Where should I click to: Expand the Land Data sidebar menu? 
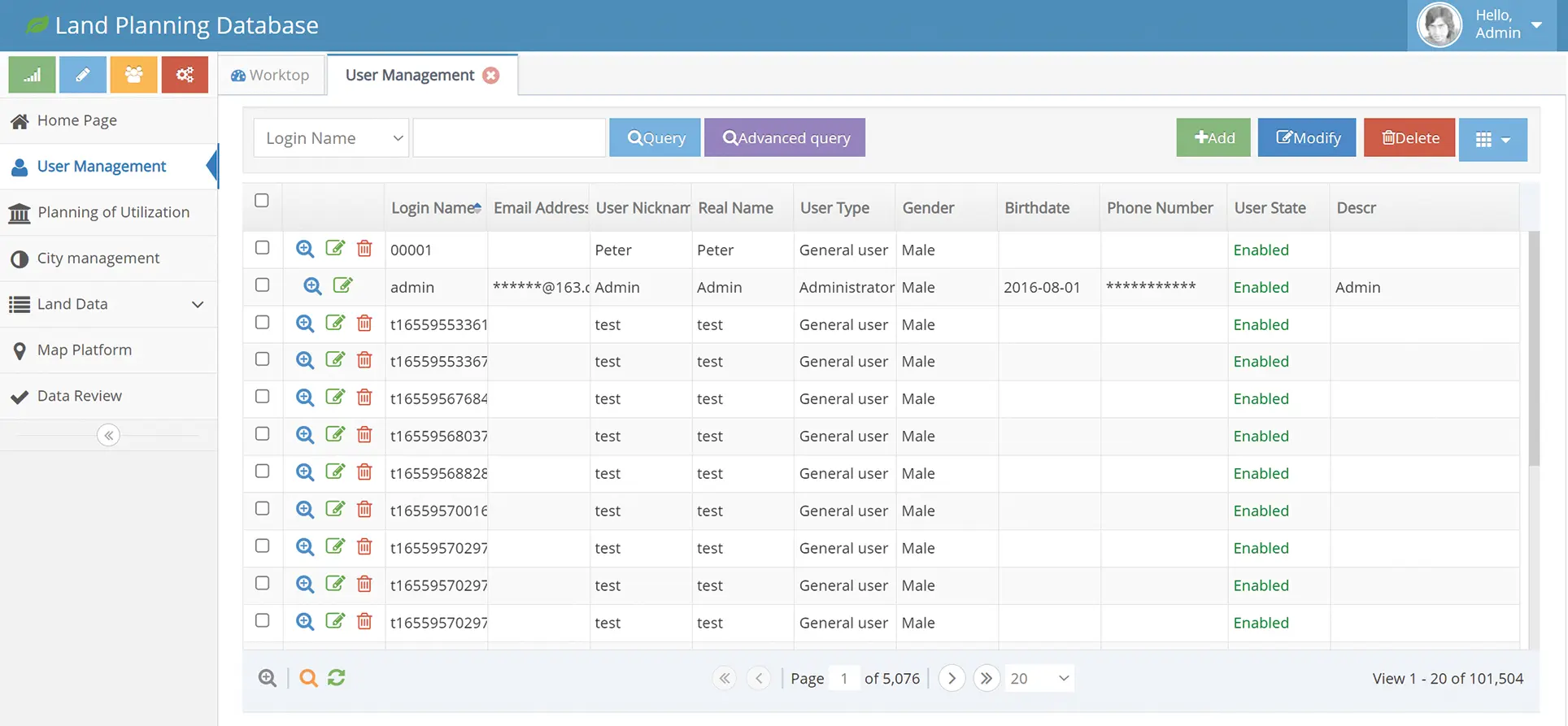(108, 304)
